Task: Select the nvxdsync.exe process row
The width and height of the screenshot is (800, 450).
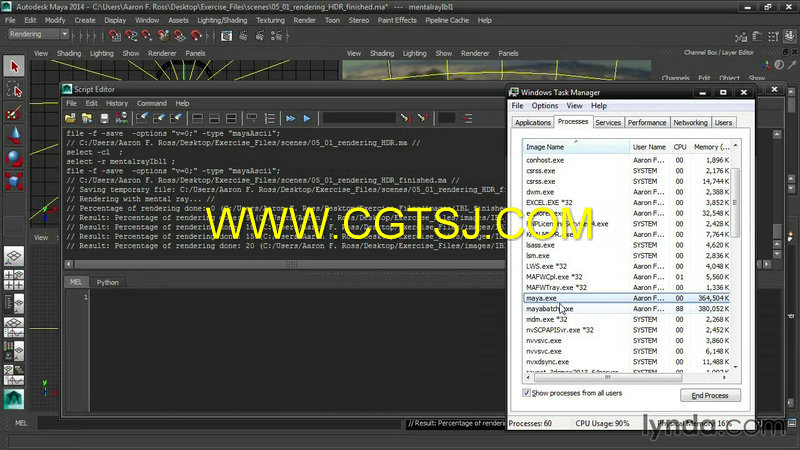Action: [x=627, y=362]
